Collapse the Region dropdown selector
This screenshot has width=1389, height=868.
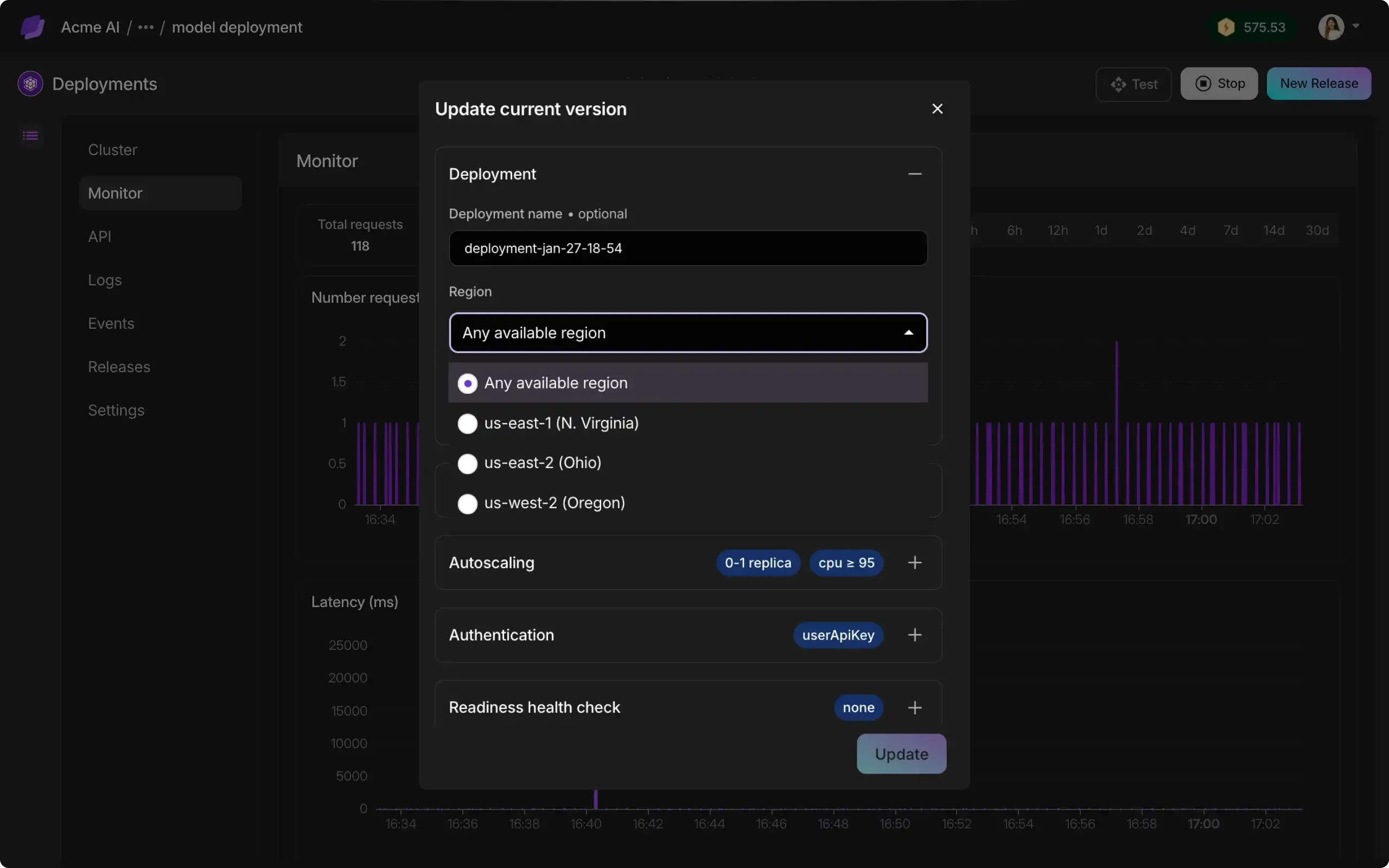[x=688, y=333]
